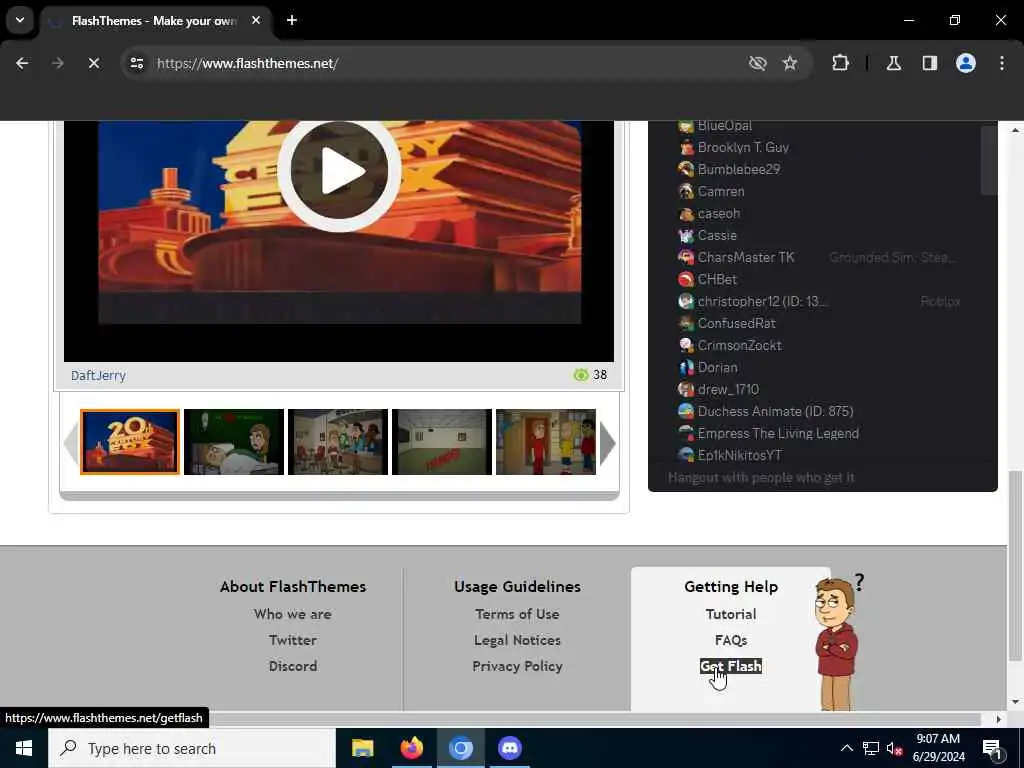Stop loading the page with X icon

pyautogui.click(x=93, y=63)
